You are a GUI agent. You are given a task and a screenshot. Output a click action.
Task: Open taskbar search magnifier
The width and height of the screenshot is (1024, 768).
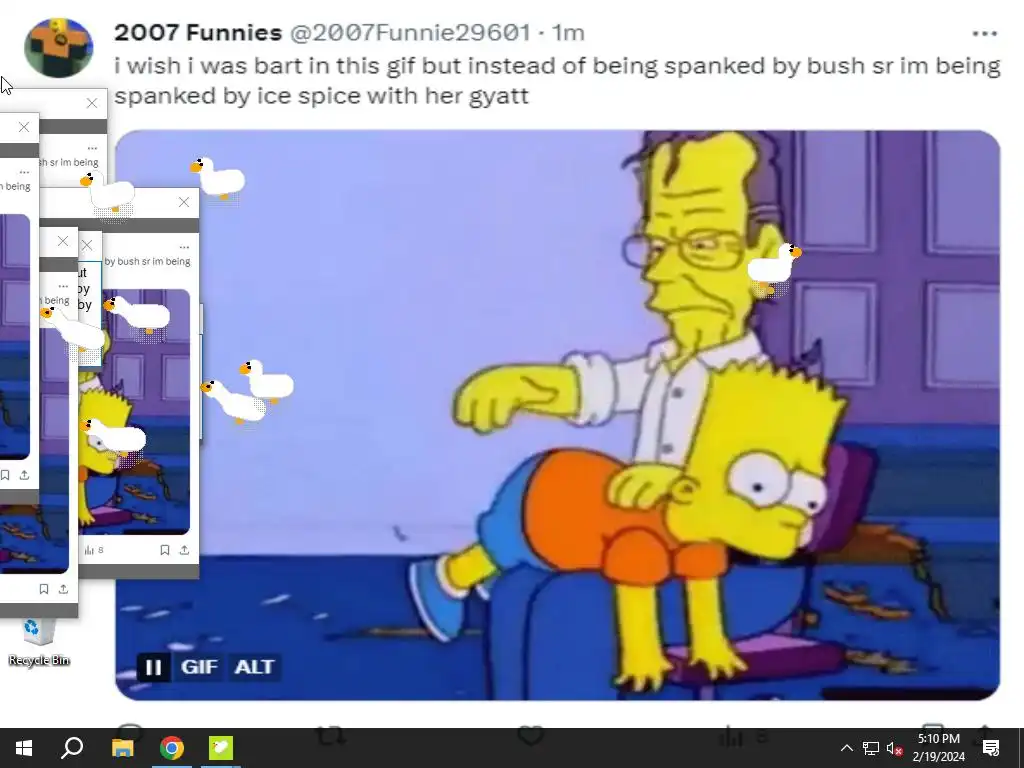pos(72,748)
